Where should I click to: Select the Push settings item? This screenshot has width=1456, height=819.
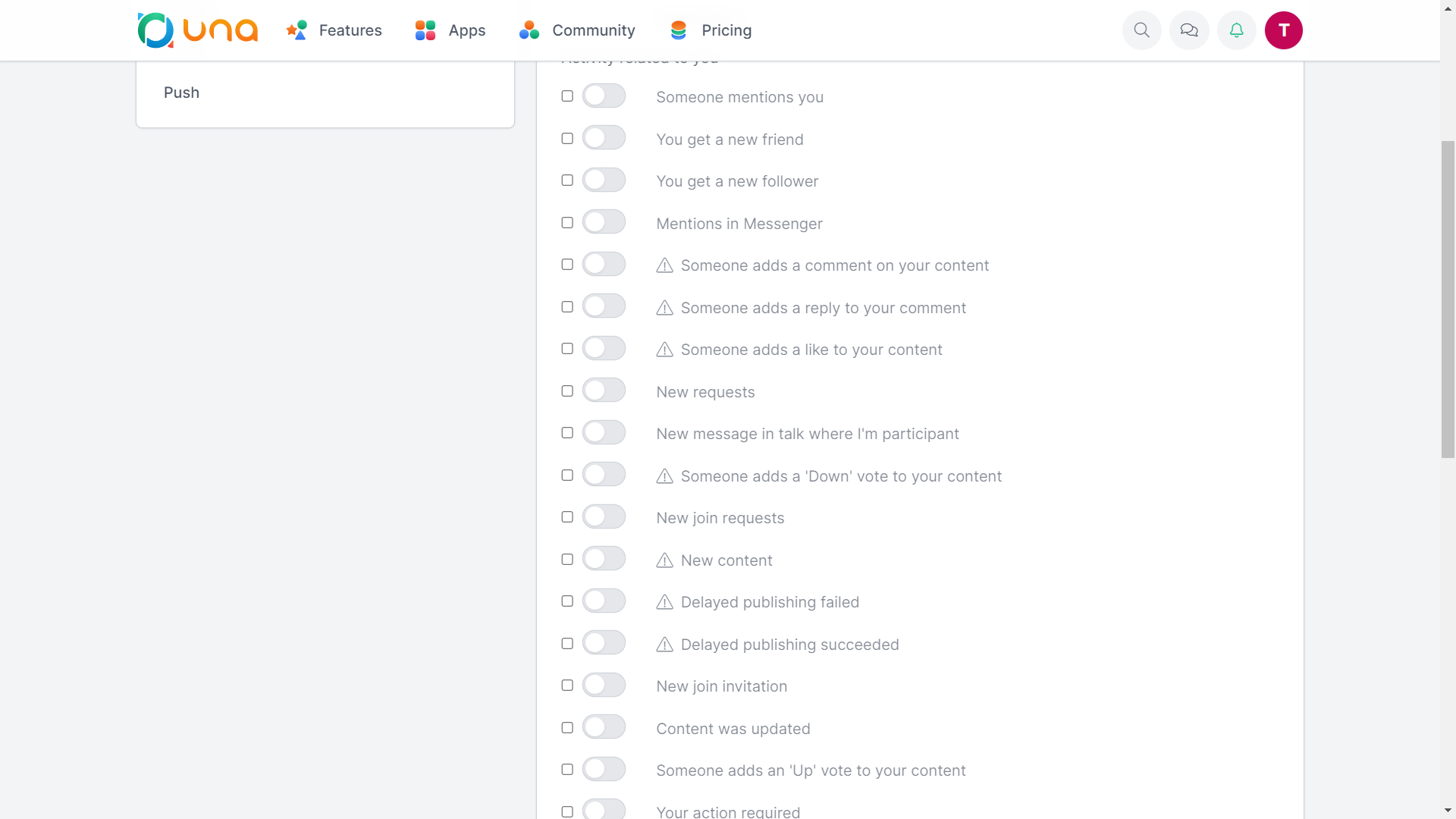click(x=182, y=93)
